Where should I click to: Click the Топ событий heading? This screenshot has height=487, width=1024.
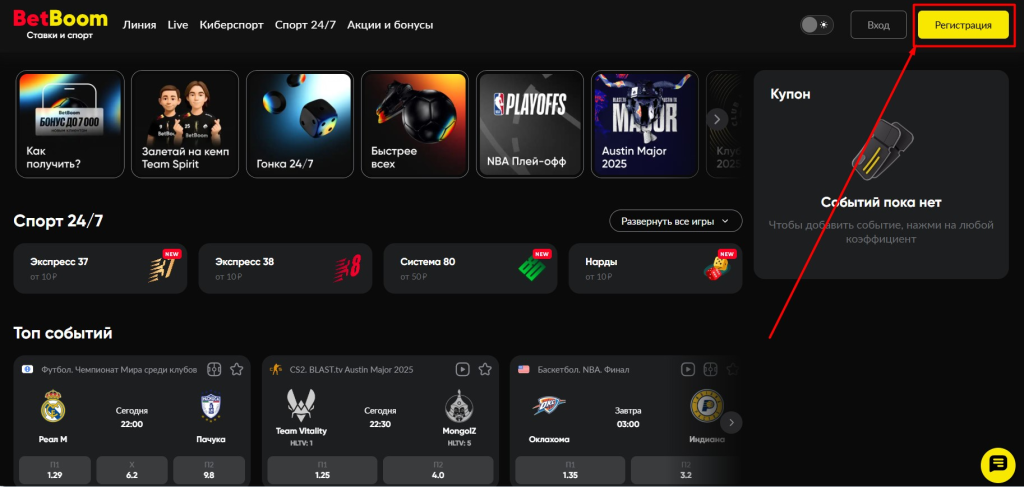click(63, 333)
